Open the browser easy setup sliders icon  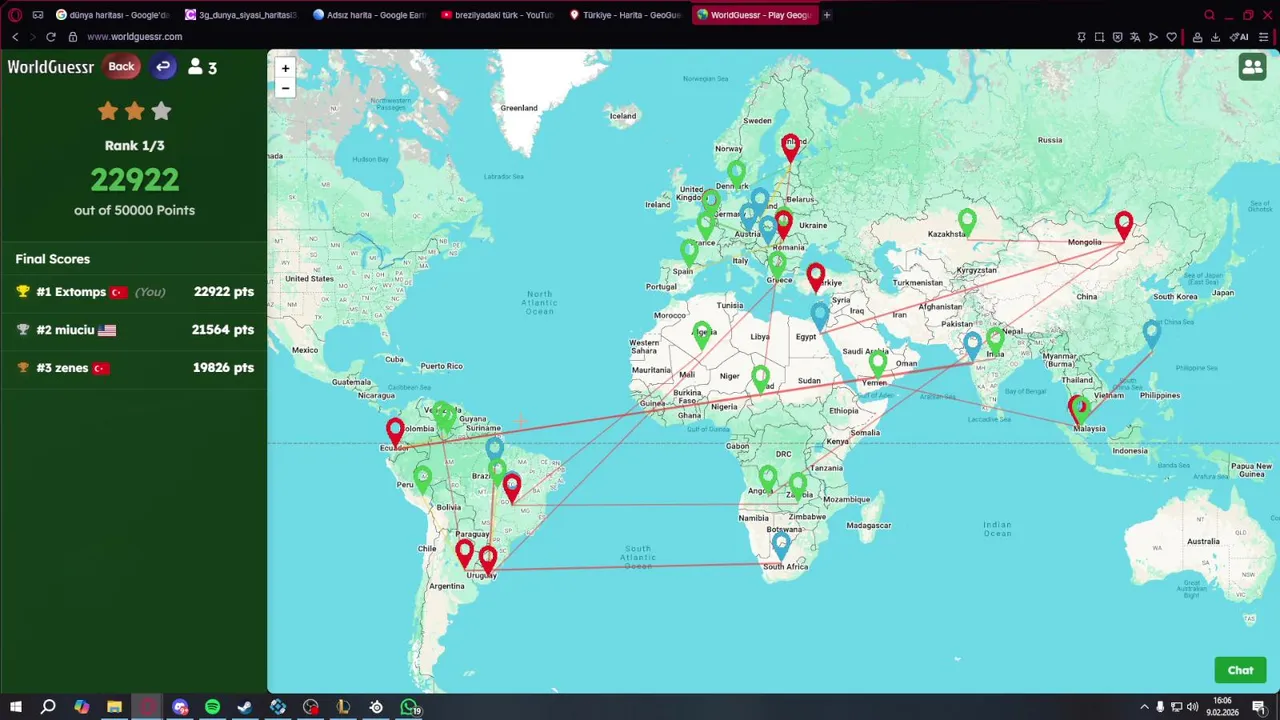[1263, 37]
